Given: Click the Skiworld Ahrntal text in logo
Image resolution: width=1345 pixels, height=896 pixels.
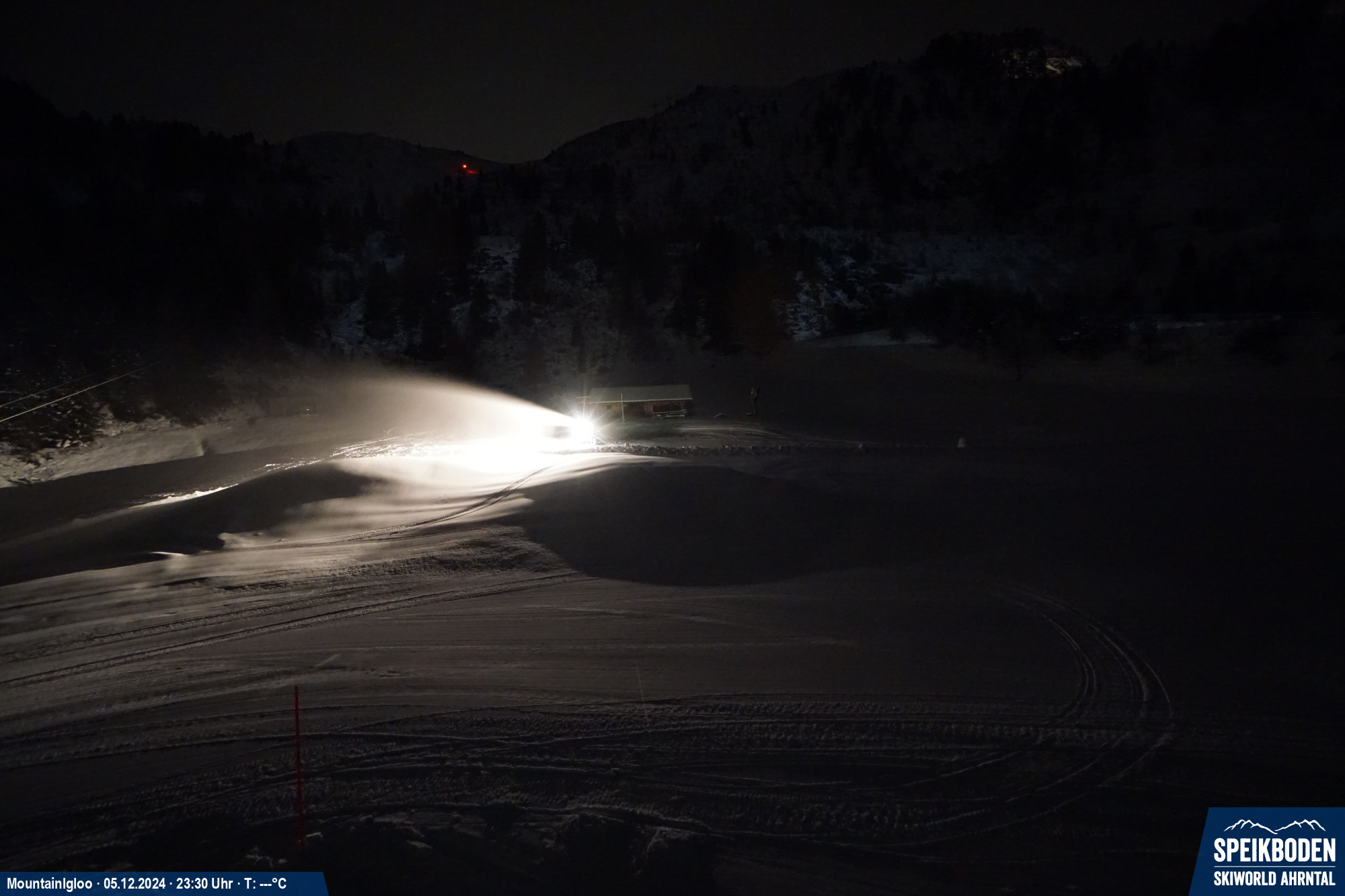Looking at the screenshot, I should 1274,879.
